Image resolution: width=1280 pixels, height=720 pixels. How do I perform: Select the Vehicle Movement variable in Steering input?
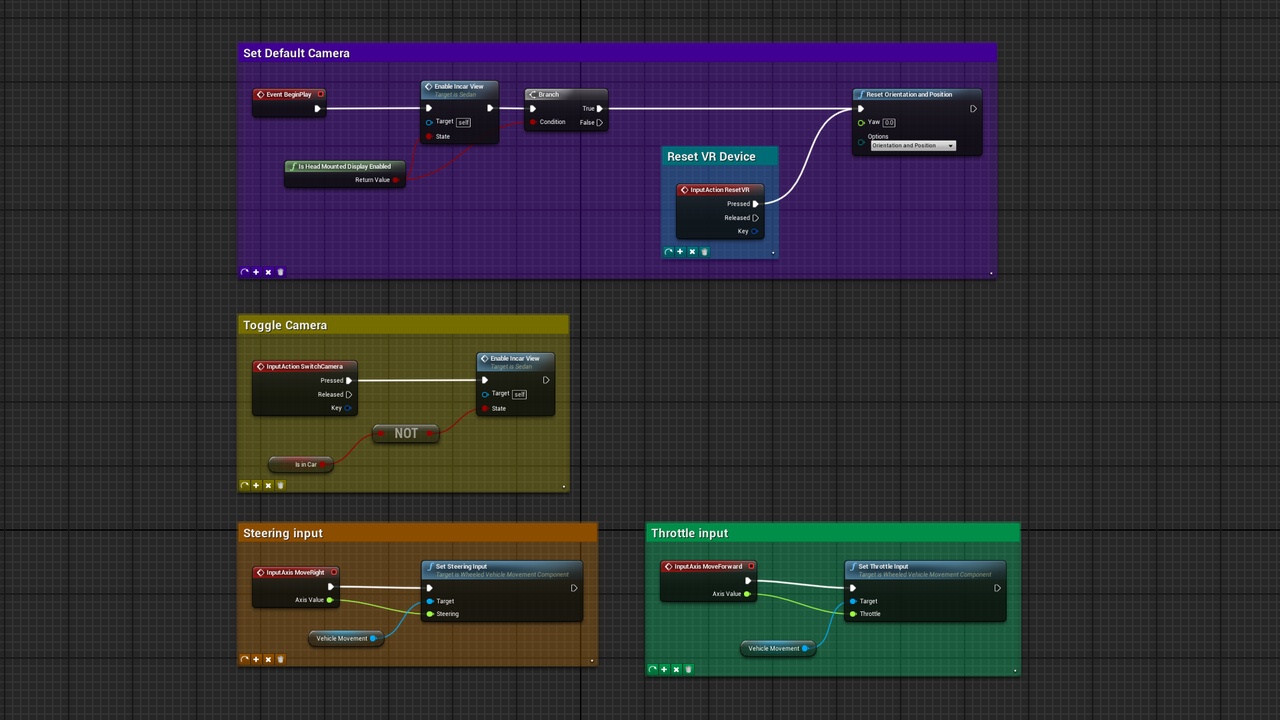[x=346, y=639]
